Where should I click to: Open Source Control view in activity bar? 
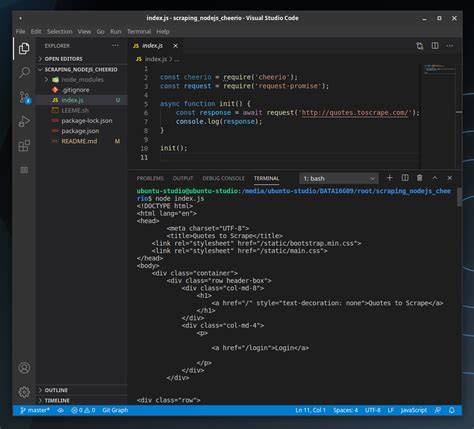pyautogui.click(x=24, y=97)
